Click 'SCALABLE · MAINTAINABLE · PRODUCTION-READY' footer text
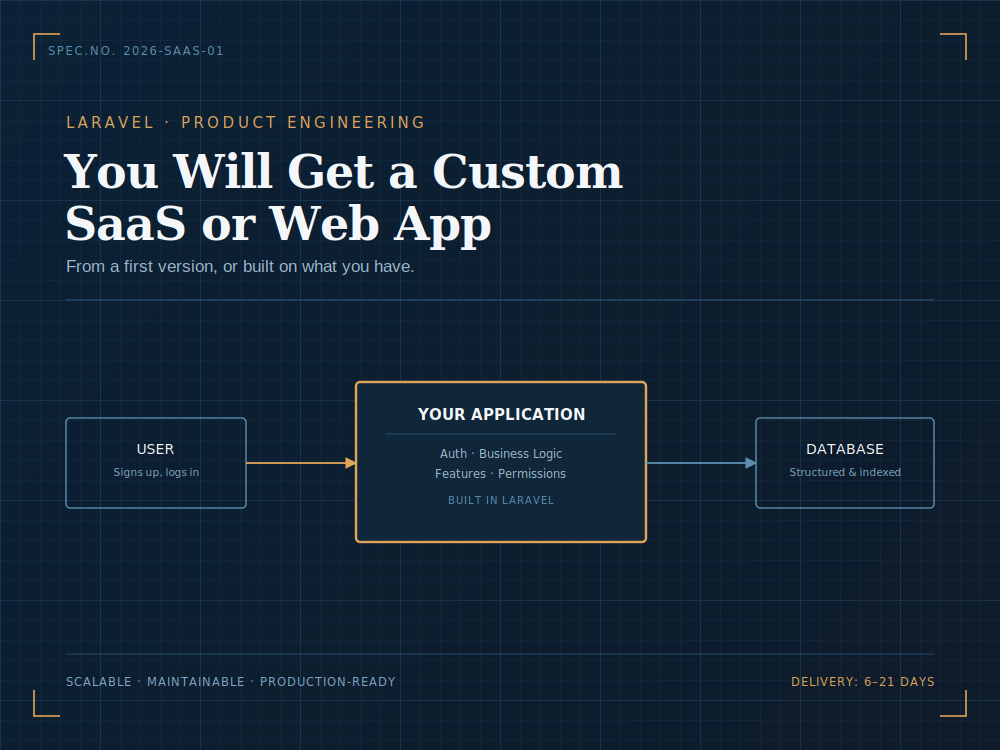The image size is (1000, 750). (x=231, y=682)
